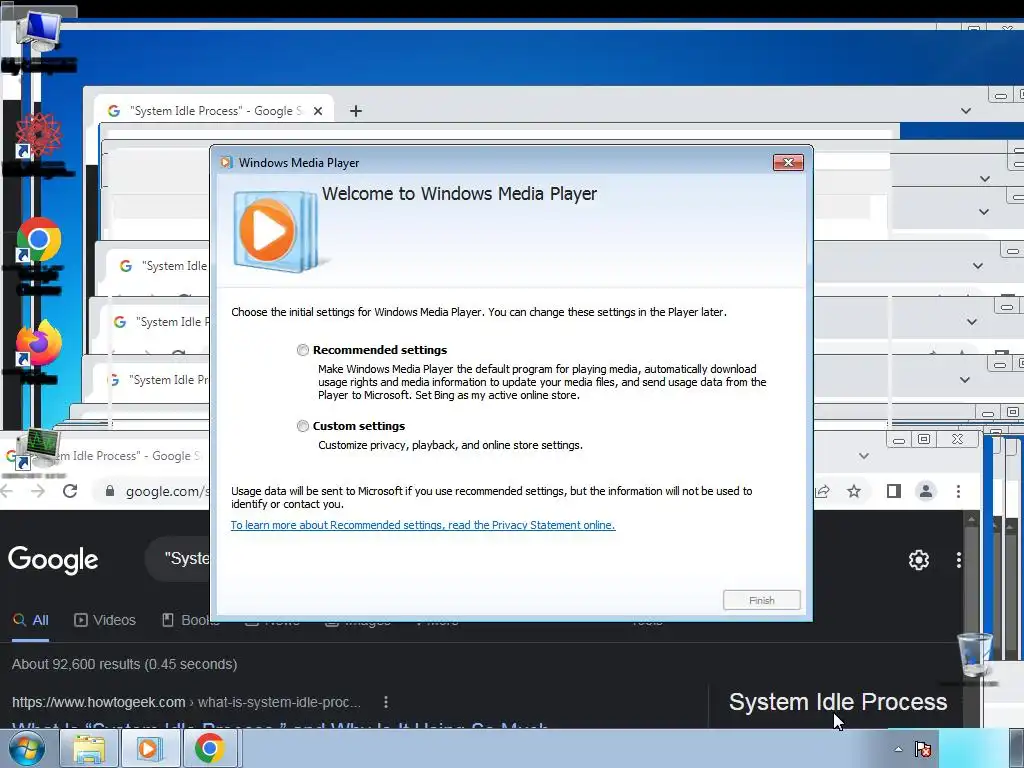Viewport: 1024px width, 768px height.
Task: Open the howtogeek.com result URL
Action: [x=186, y=702]
